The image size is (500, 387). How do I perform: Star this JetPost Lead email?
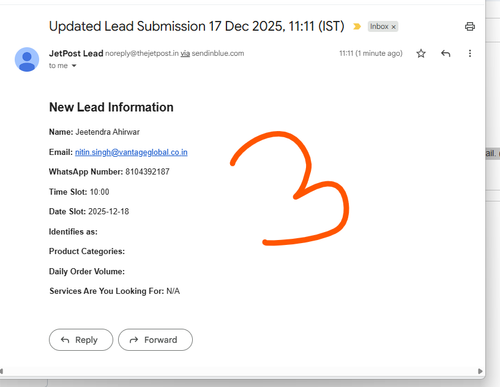(x=421, y=53)
